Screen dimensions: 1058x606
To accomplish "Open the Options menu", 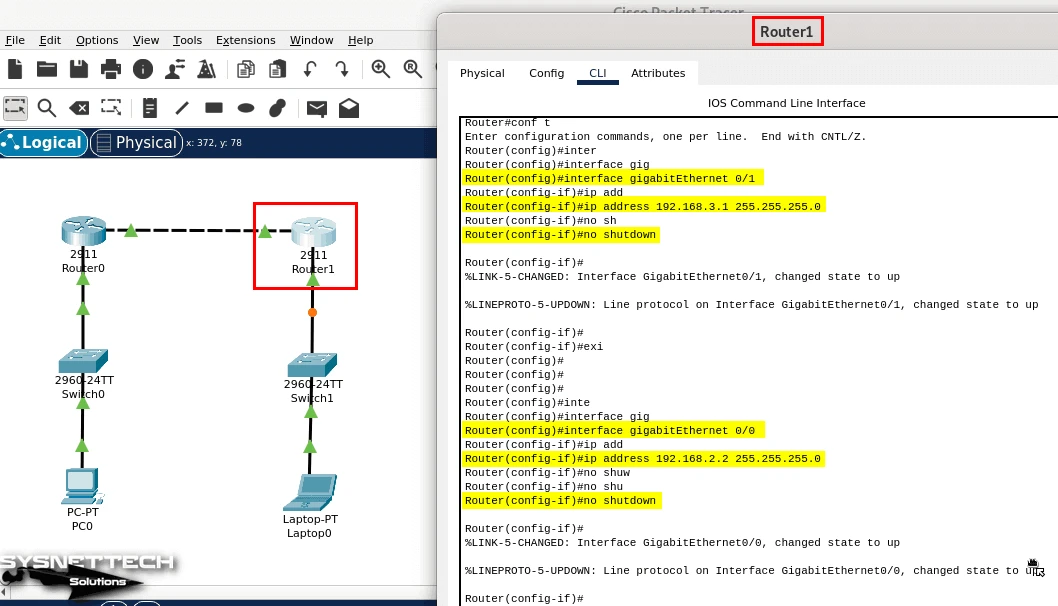I will [96, 40].
